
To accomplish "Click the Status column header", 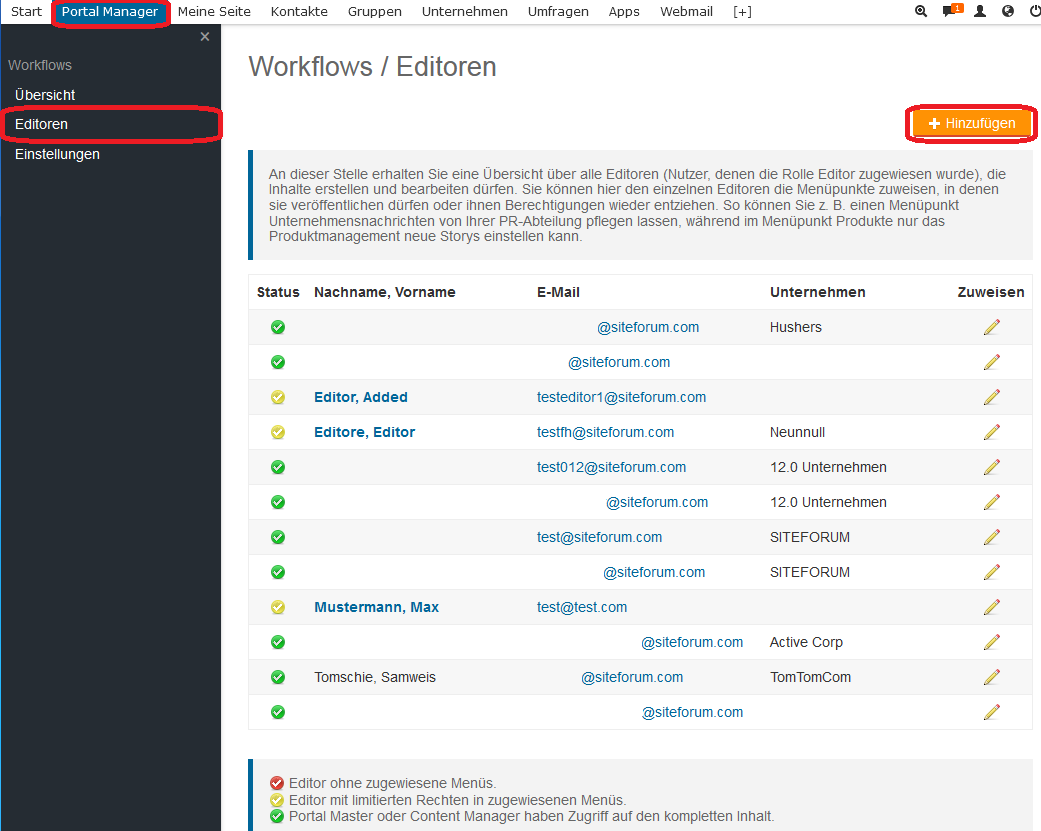I will 278,292.
